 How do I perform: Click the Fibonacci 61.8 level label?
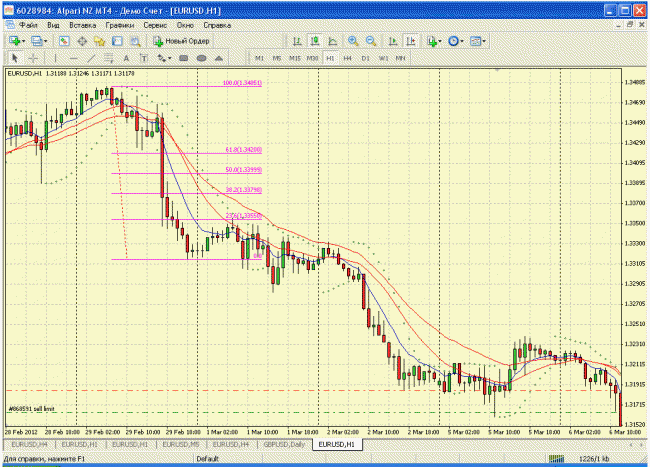tap(243, 150)
